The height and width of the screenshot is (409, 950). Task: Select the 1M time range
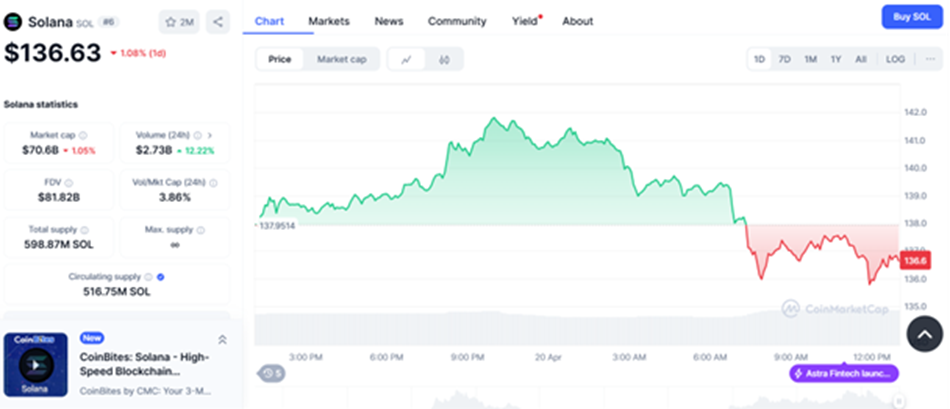pos(811,59)
